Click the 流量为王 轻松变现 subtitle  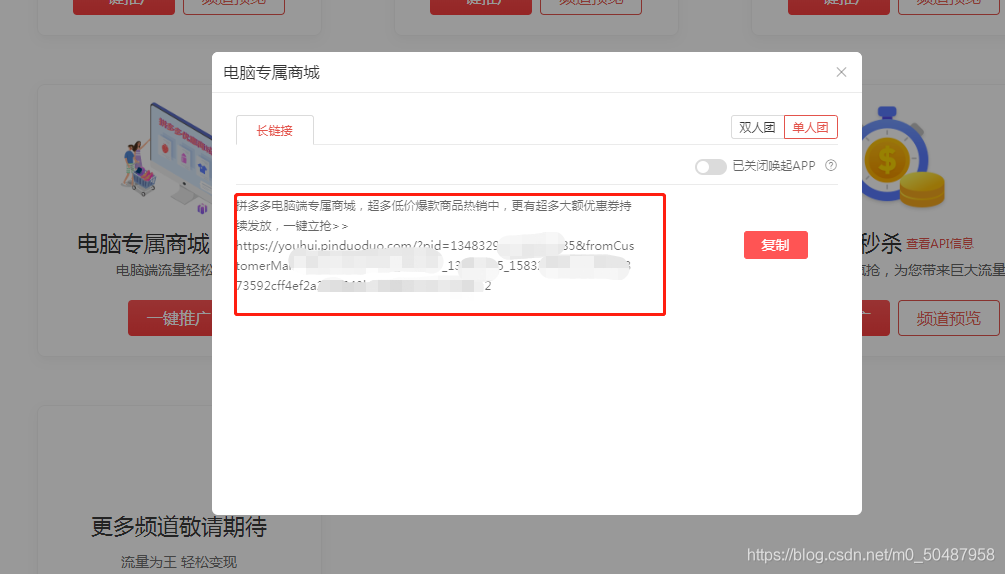pyautogui.click(x=179, y=562)
